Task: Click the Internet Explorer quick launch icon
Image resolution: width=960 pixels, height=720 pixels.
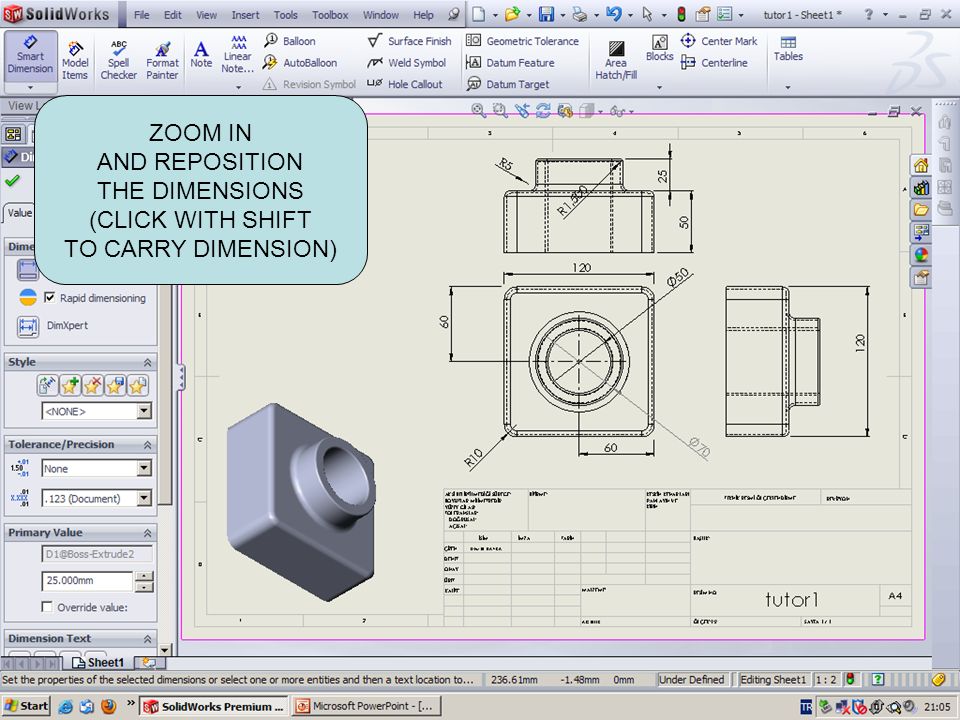Action: click(66, 706)
